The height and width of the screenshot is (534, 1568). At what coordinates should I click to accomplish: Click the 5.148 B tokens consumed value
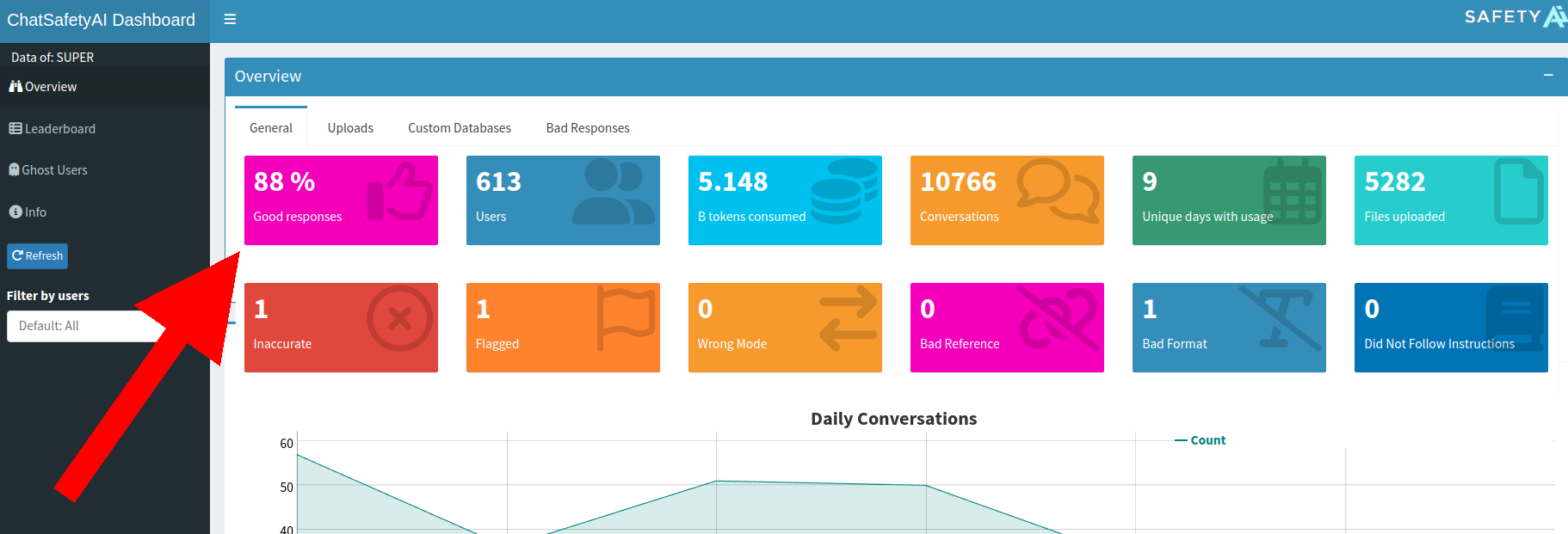coord(733,181)
